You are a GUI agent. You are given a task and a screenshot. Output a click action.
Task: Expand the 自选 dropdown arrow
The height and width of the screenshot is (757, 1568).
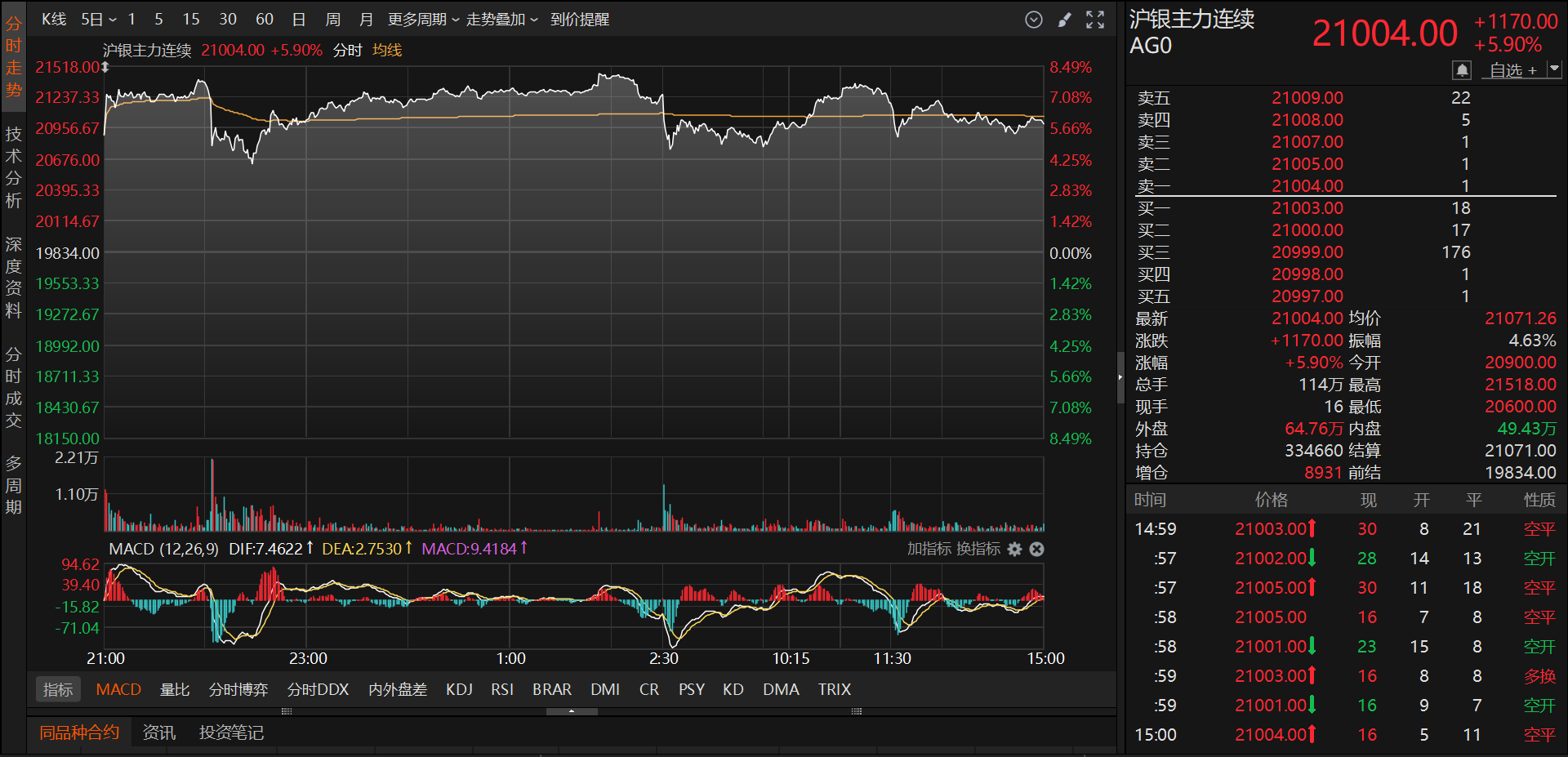[1554, 69]
